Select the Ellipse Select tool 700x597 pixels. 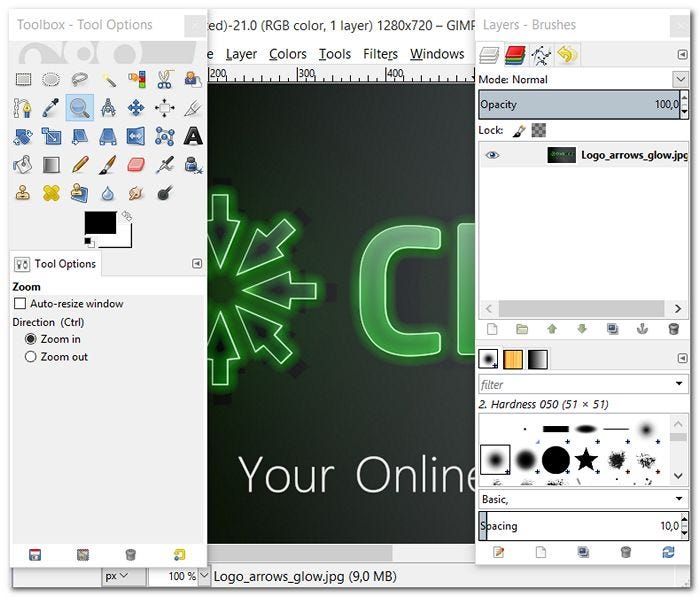coord(51,79)
